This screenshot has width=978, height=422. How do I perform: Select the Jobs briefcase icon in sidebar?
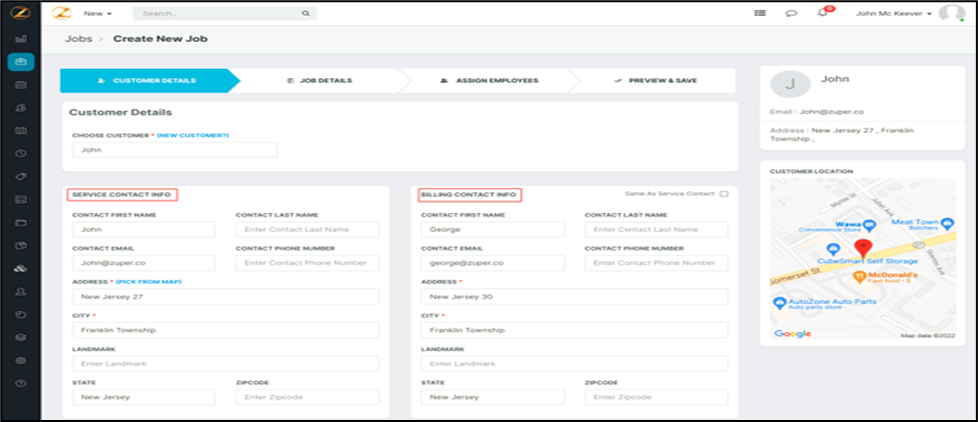pos(21,62)
